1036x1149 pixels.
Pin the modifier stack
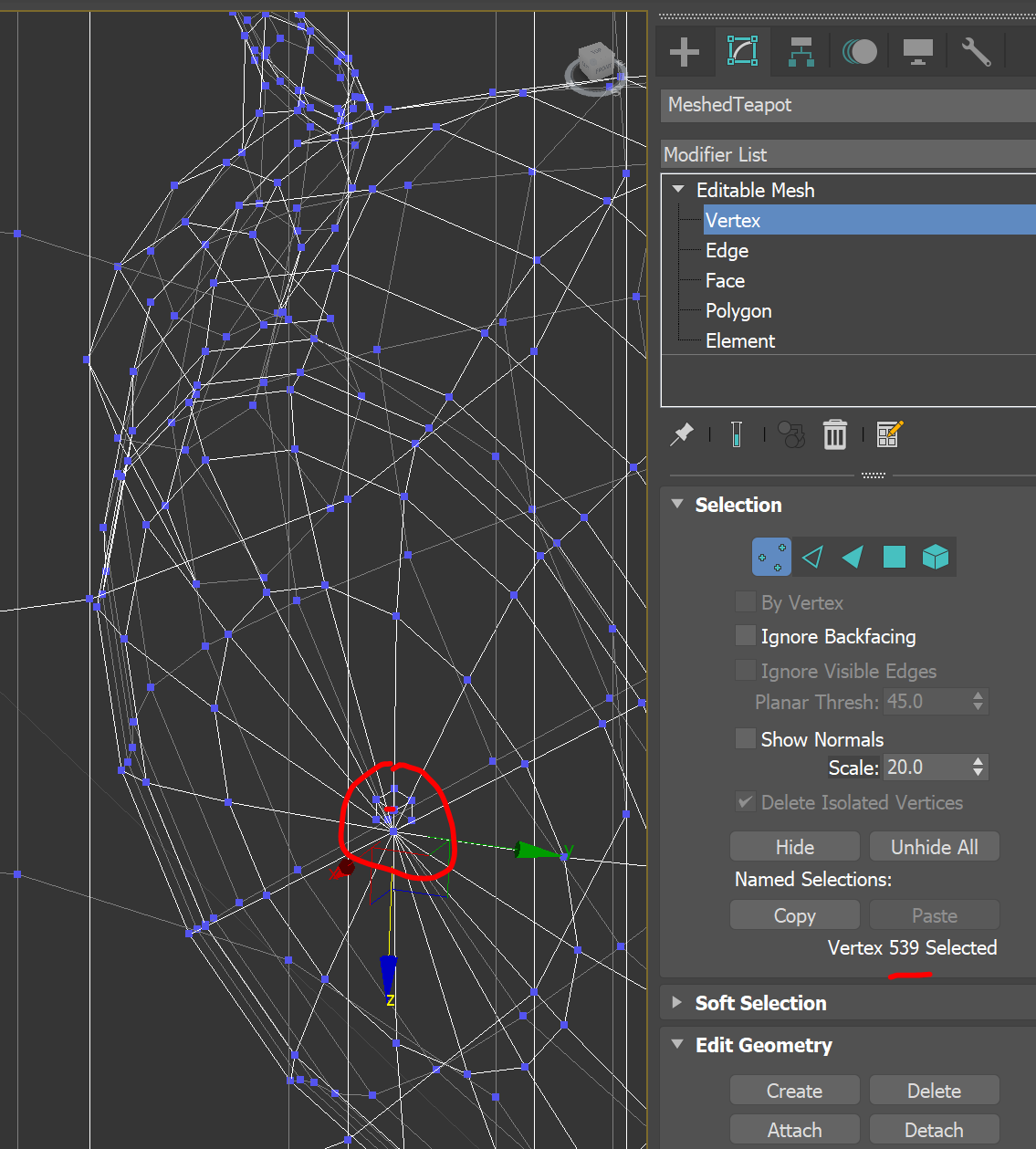(x=681, y=434)
